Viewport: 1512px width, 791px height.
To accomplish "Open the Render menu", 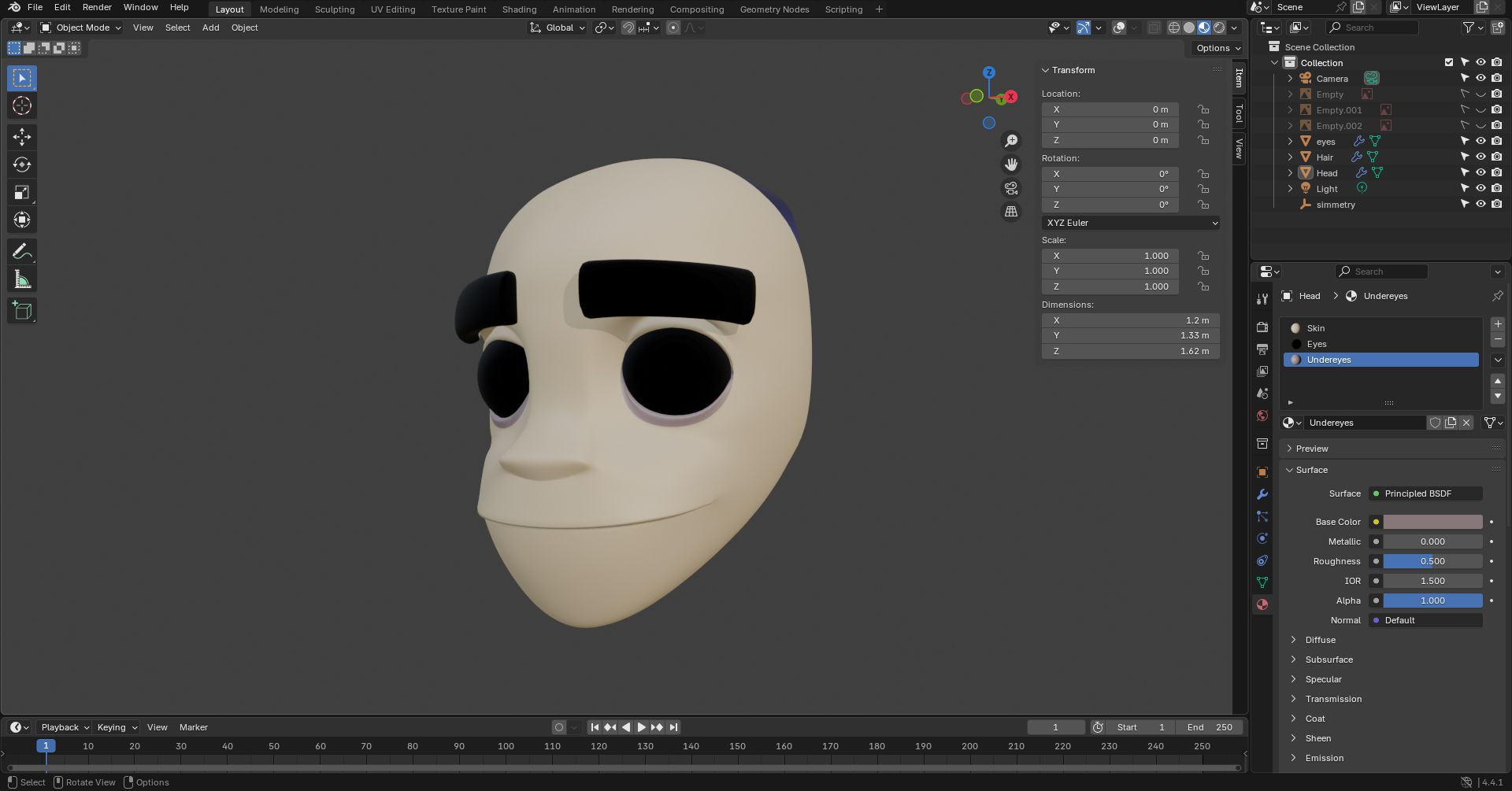I will (x=97, y=7).
